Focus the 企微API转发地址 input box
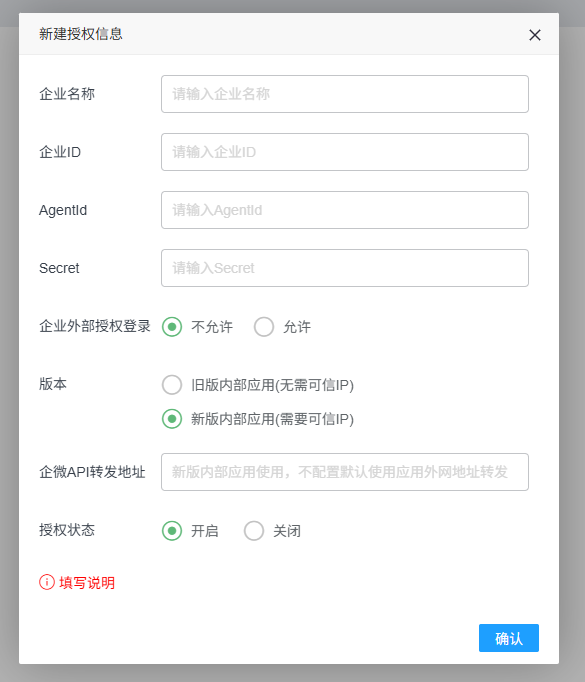The image size is (585, 682). 344,472
